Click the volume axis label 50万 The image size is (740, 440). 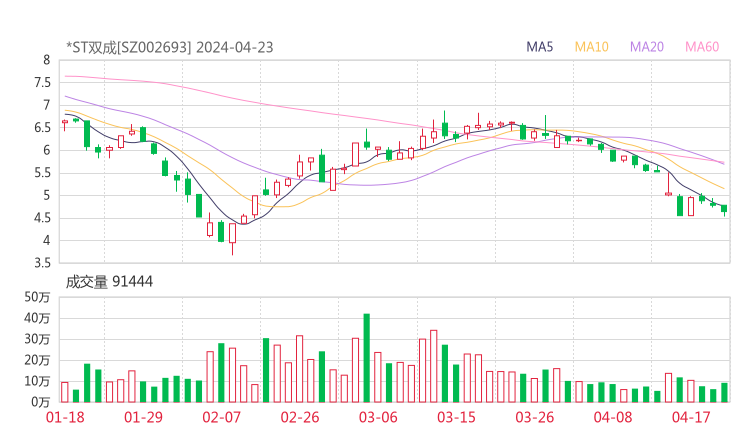37,297
